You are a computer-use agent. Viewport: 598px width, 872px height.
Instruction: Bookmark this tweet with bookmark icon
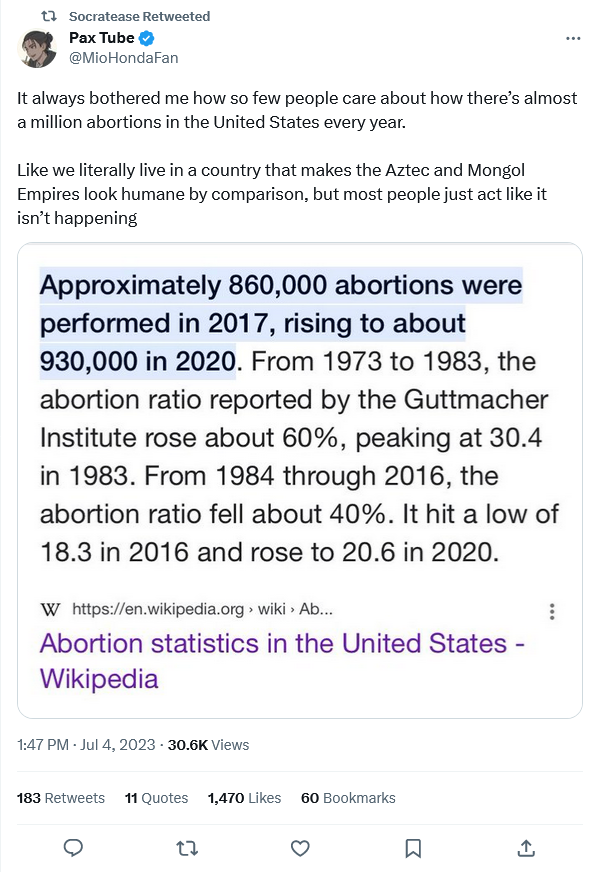tap(413, 848)
